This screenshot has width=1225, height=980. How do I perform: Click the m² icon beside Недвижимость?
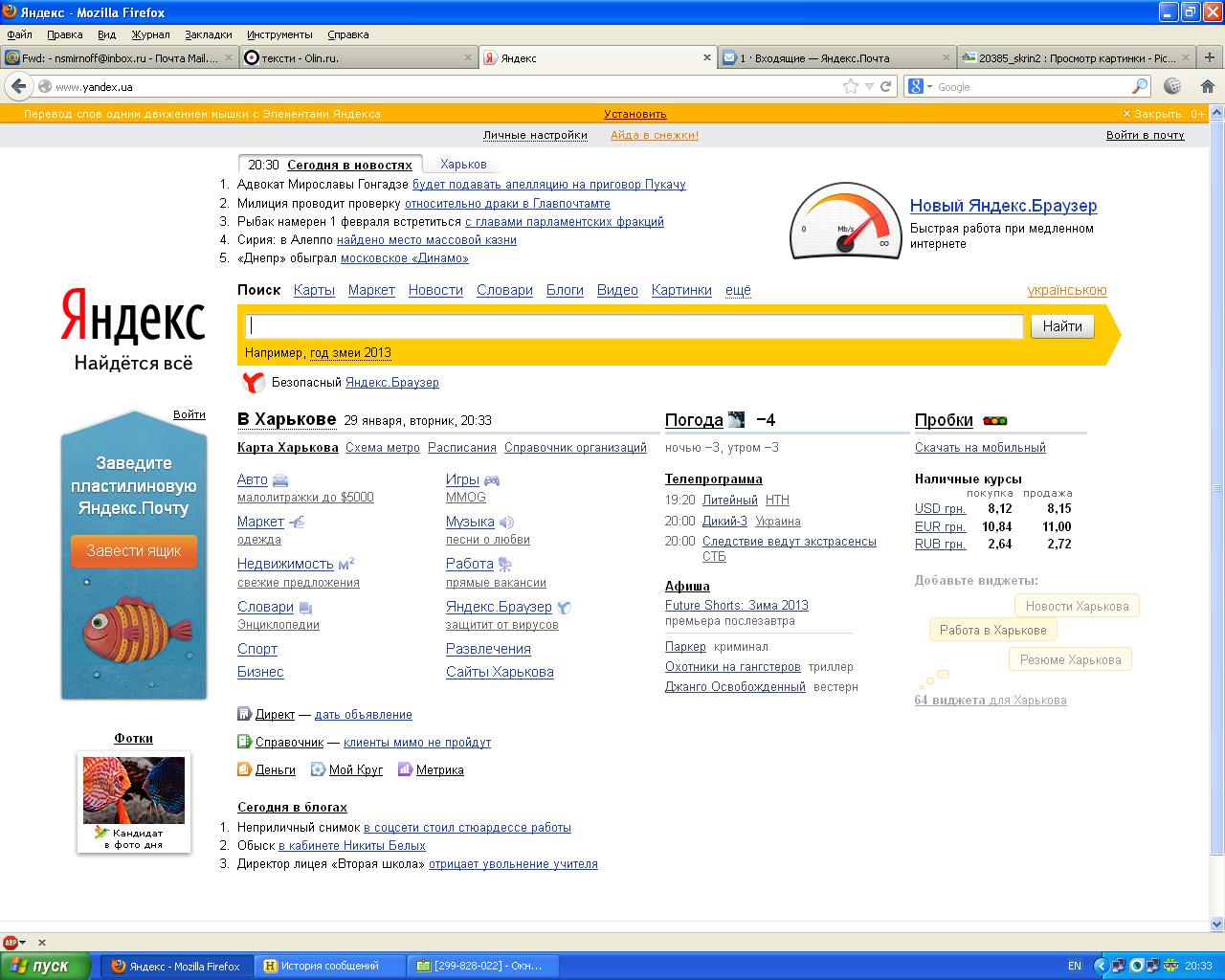346,564
